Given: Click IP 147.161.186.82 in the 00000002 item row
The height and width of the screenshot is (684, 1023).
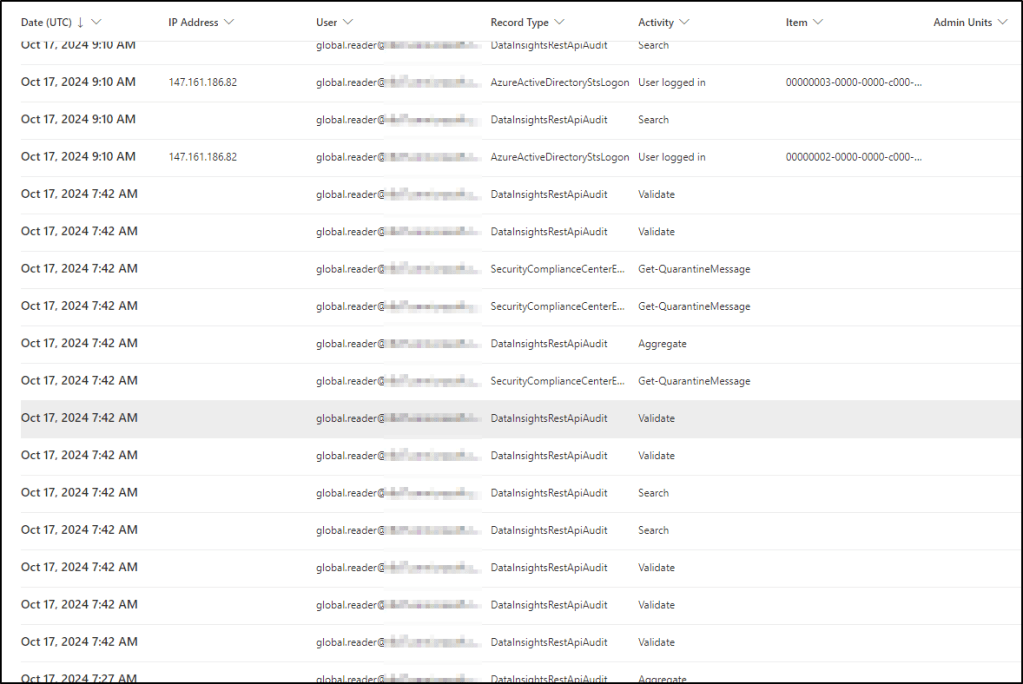Looking at the screenshot, I should pyautogui.click(x=203, y=157).
